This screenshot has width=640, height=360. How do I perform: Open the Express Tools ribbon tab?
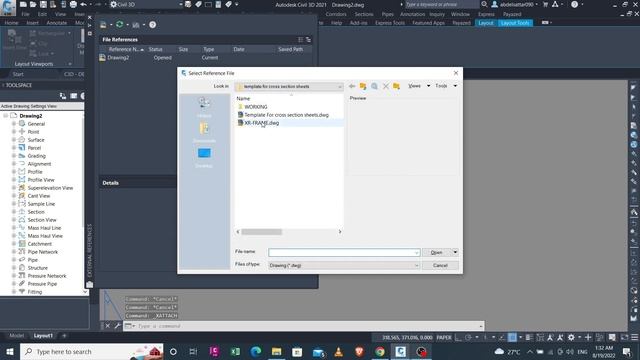coord(390,23)
